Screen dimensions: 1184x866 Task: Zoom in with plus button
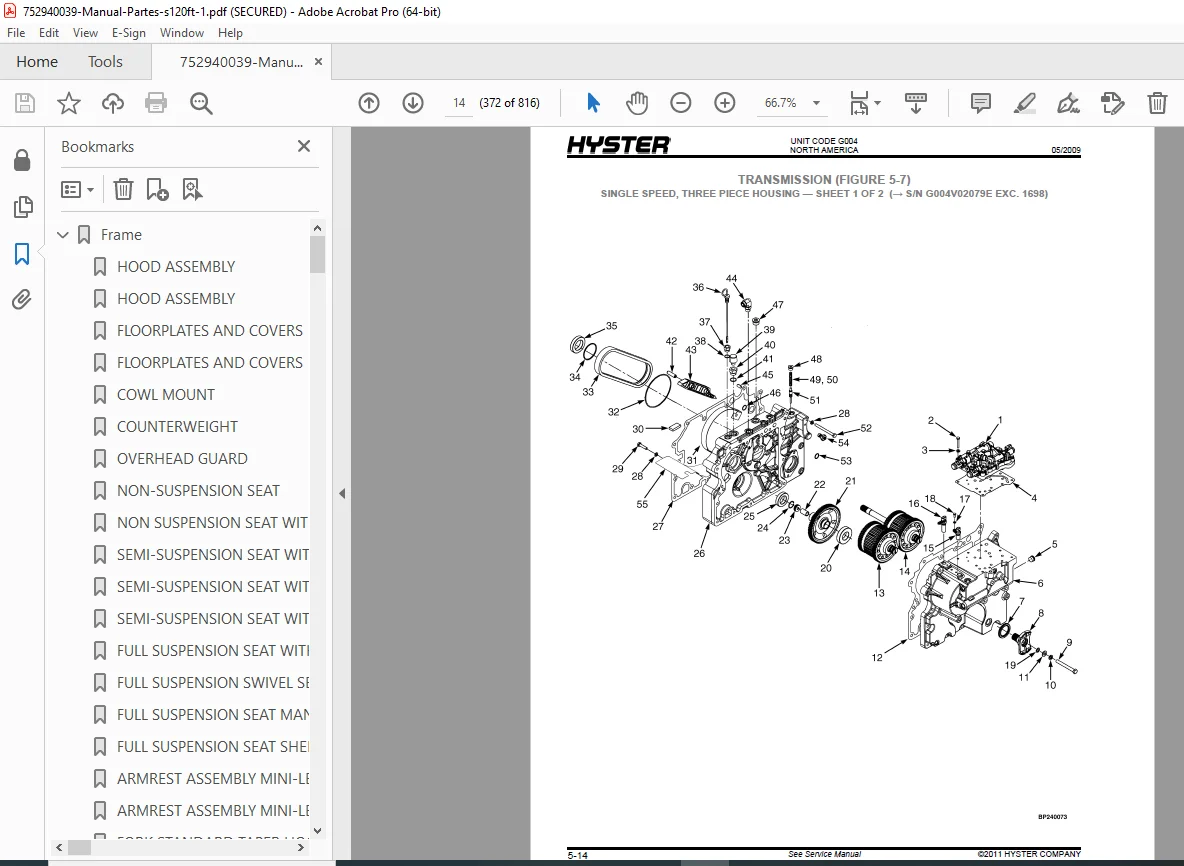point(724,103)
